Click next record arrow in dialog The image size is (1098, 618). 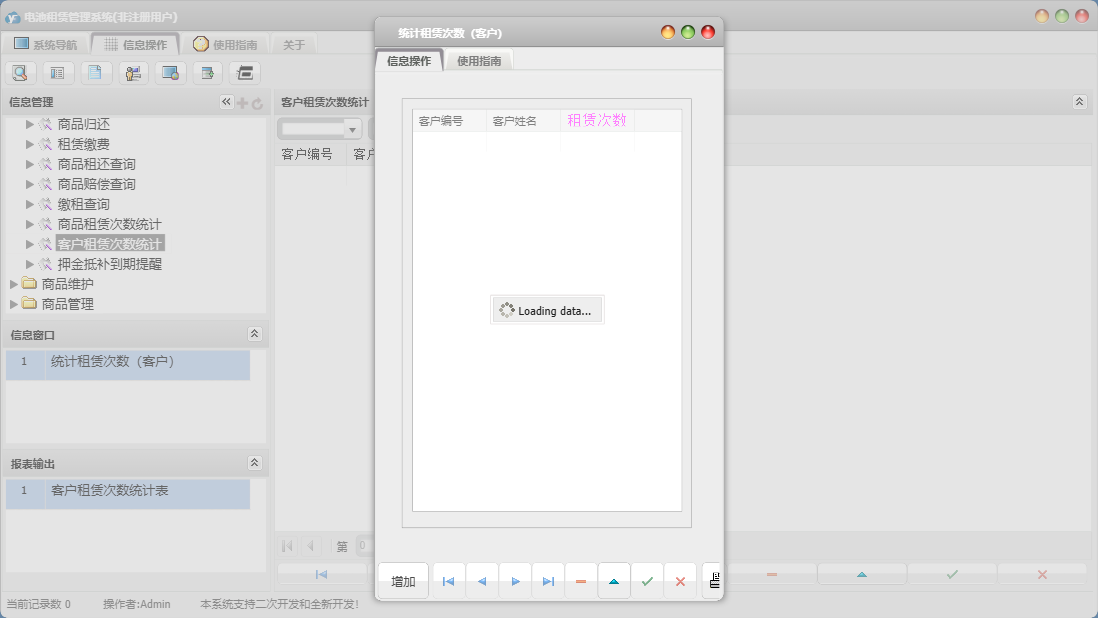click(x=515, y=581)
